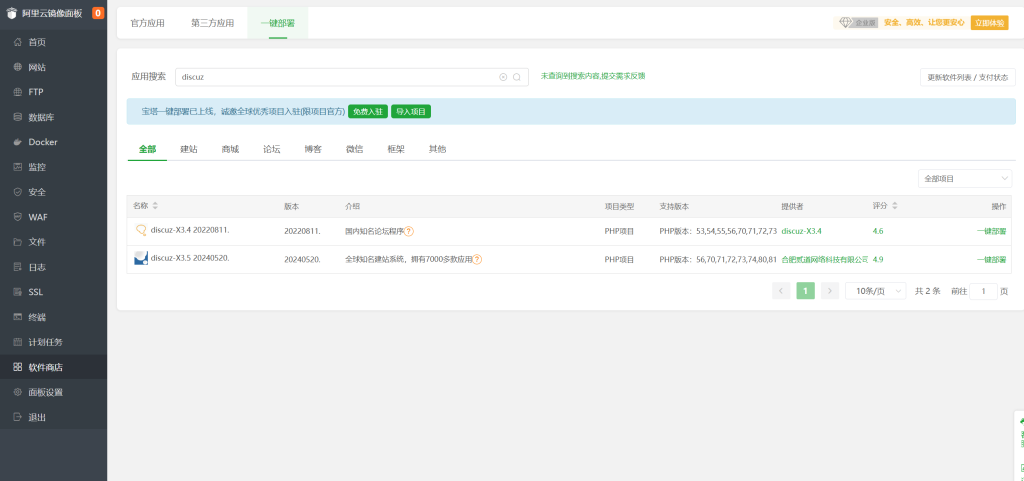Go to the previous page arrow
Viewport: 1024px width, 481px height.
tap(781, 291)
